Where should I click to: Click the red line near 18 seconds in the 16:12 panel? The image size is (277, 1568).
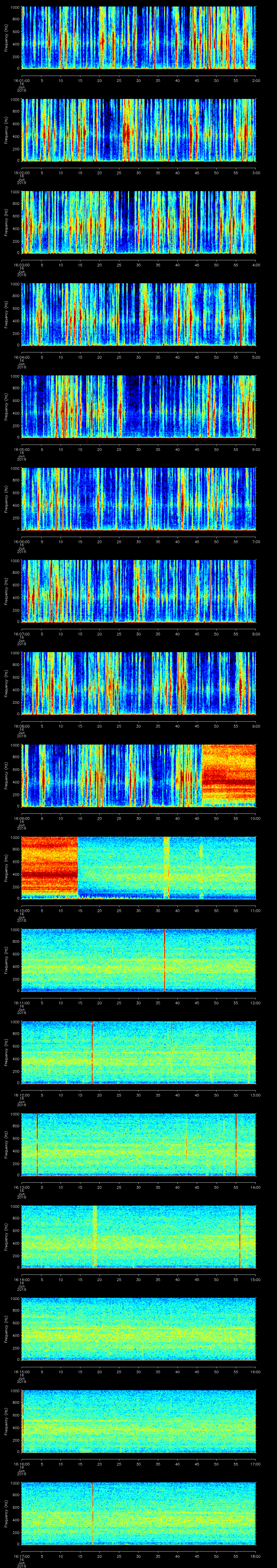[92, 1052]
